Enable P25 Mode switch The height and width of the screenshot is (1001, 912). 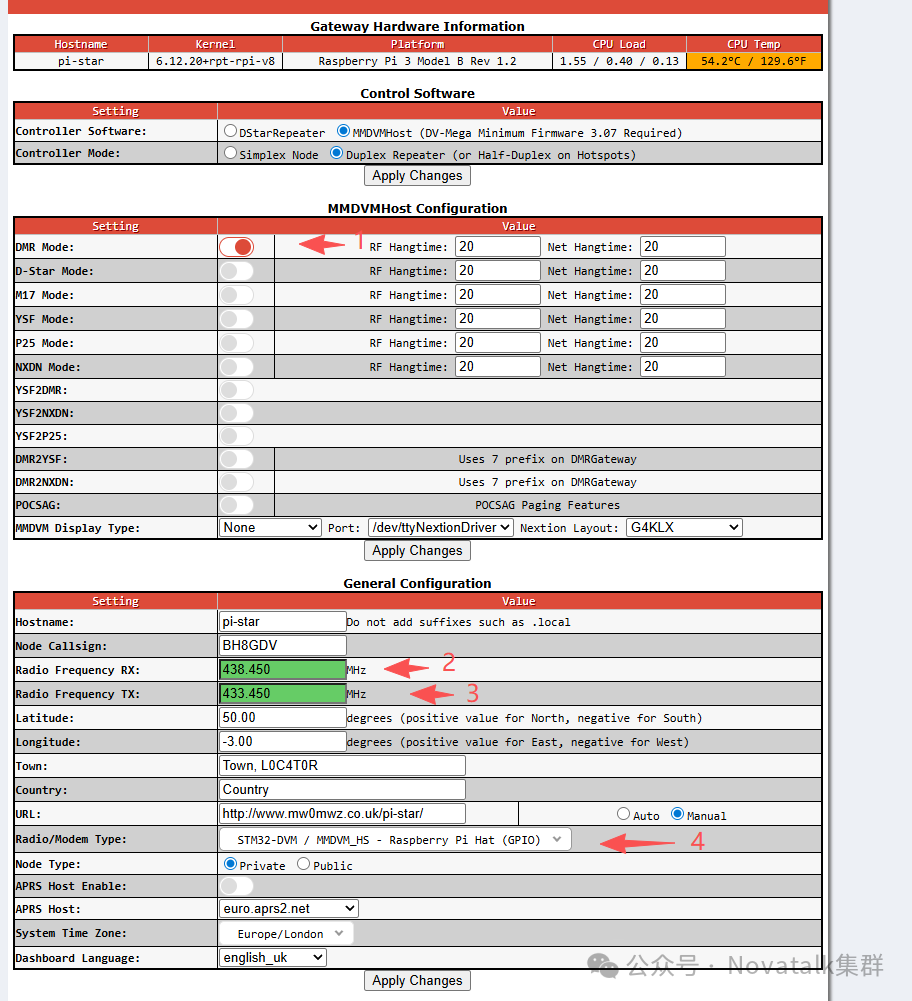tap(237, 343)
